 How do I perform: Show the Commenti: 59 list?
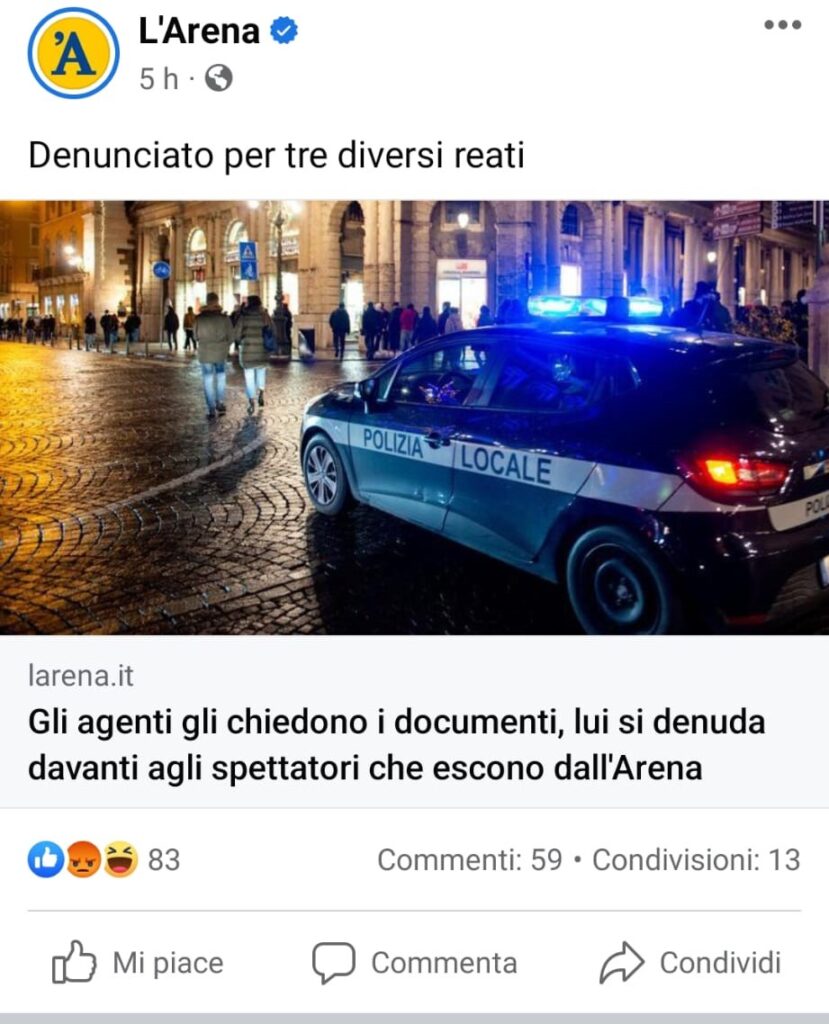pyautogui.click(x=470, y=860)
